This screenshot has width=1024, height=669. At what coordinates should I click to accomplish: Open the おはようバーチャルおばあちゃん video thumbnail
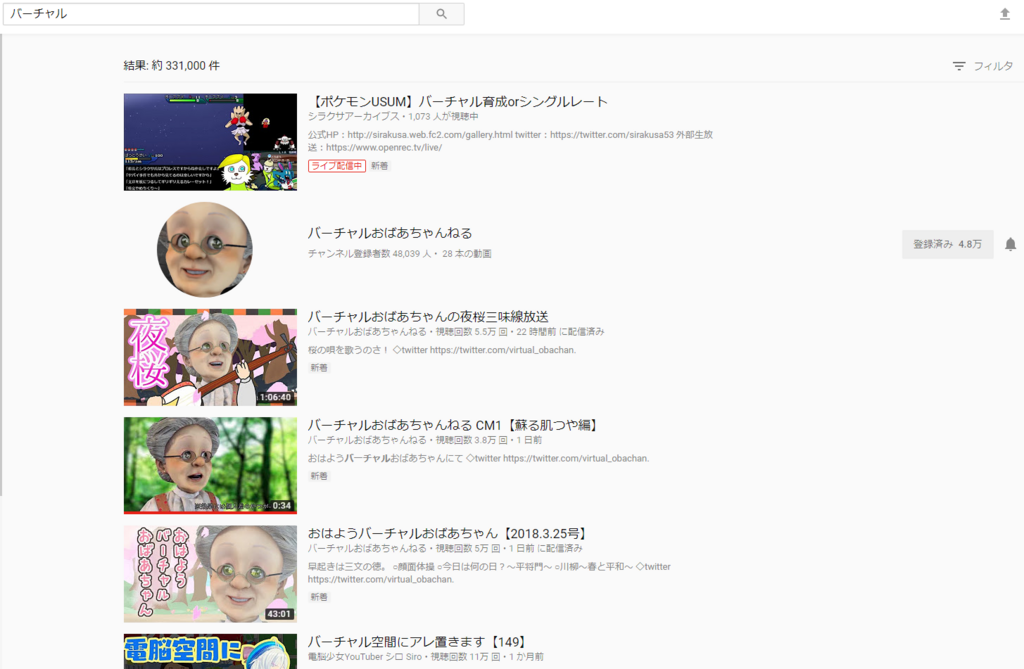tap(210, 574)
